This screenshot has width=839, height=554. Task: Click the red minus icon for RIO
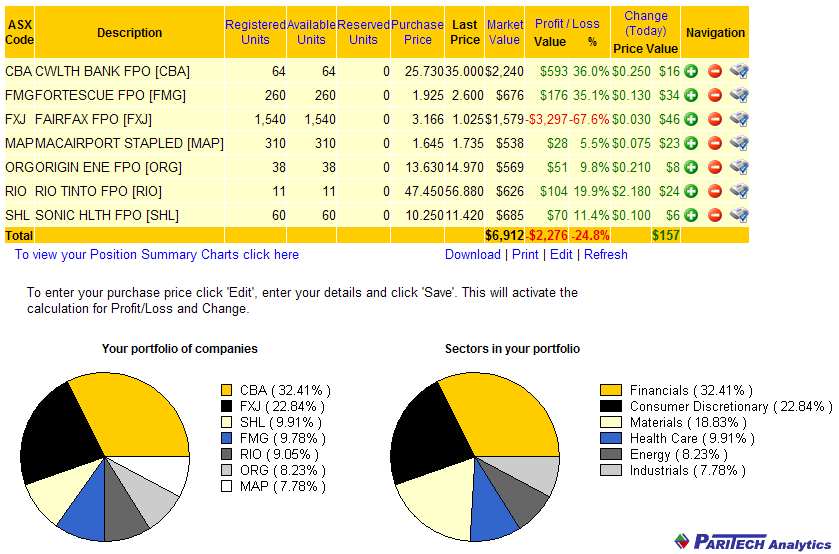tap(715, 191)
